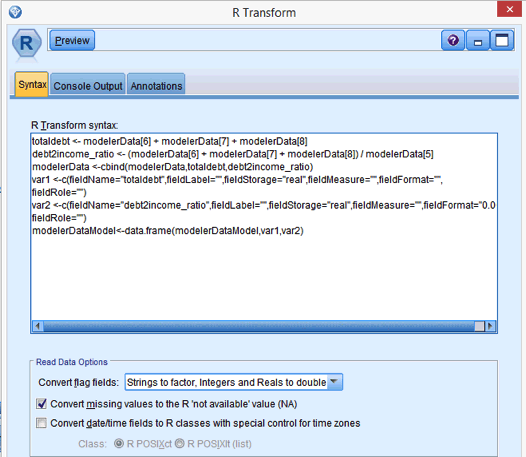Image resolution: width=526 pixels, height=457 pixels.
Task: Close the R Transform window
Action: (509, 9)
